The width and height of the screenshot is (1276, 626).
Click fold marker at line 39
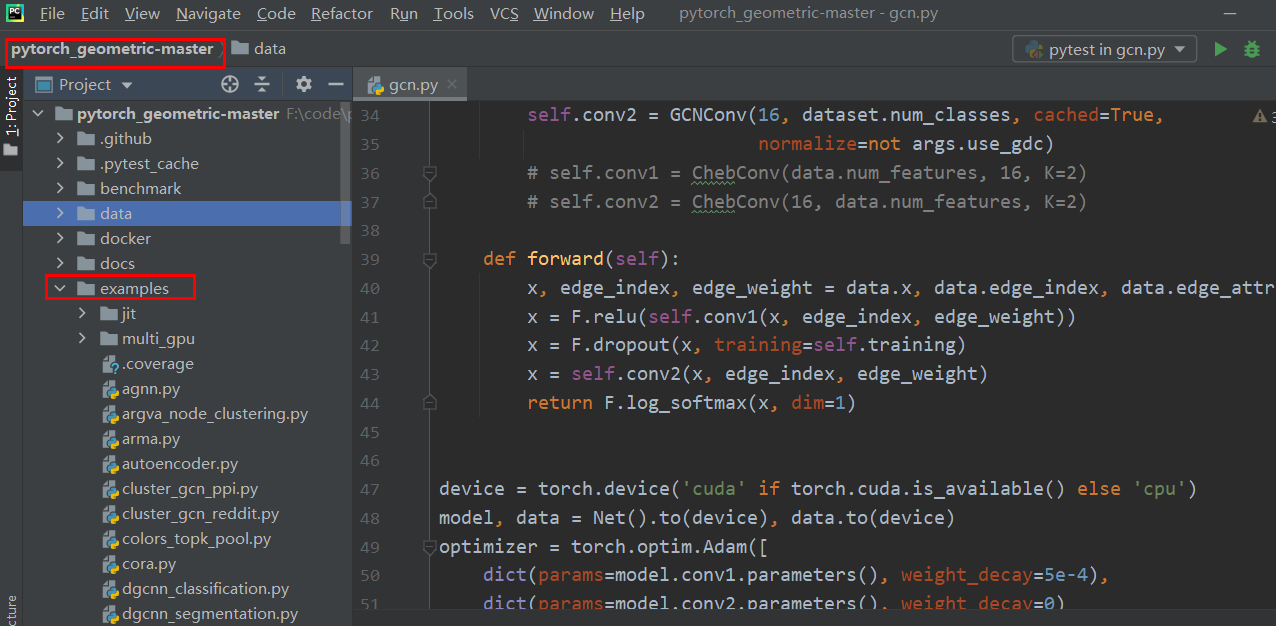point(430,259)
